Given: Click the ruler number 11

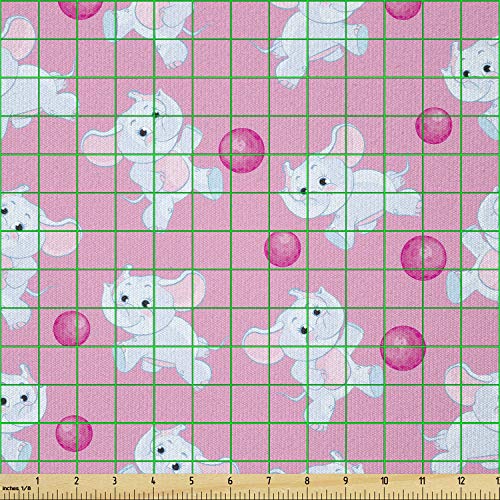Looking at the screenshot, I should tap(422, 480).
